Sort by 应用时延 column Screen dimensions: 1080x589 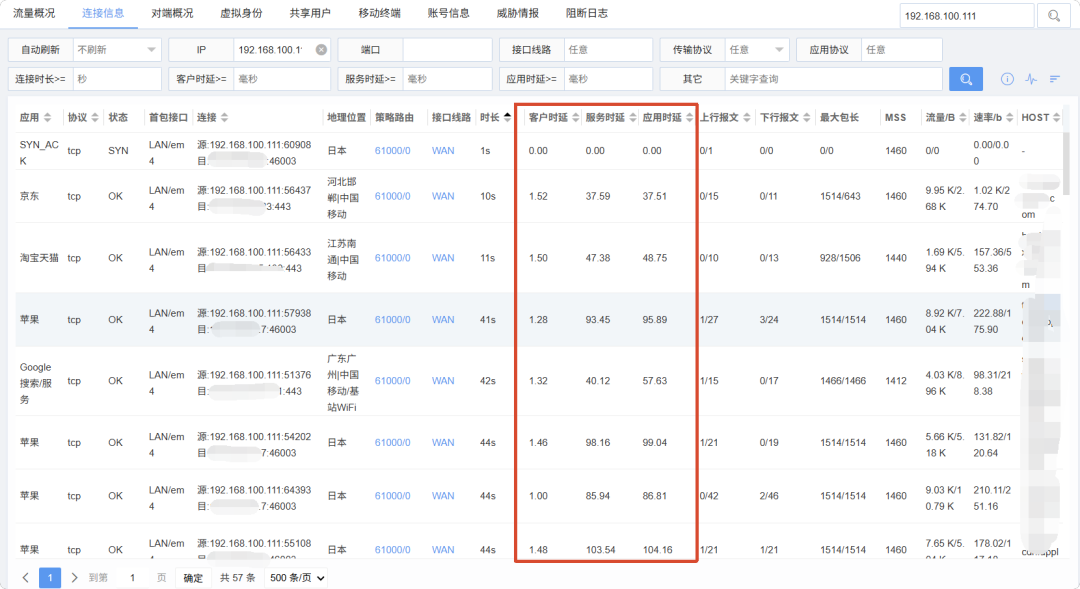[x=689, y=118]
